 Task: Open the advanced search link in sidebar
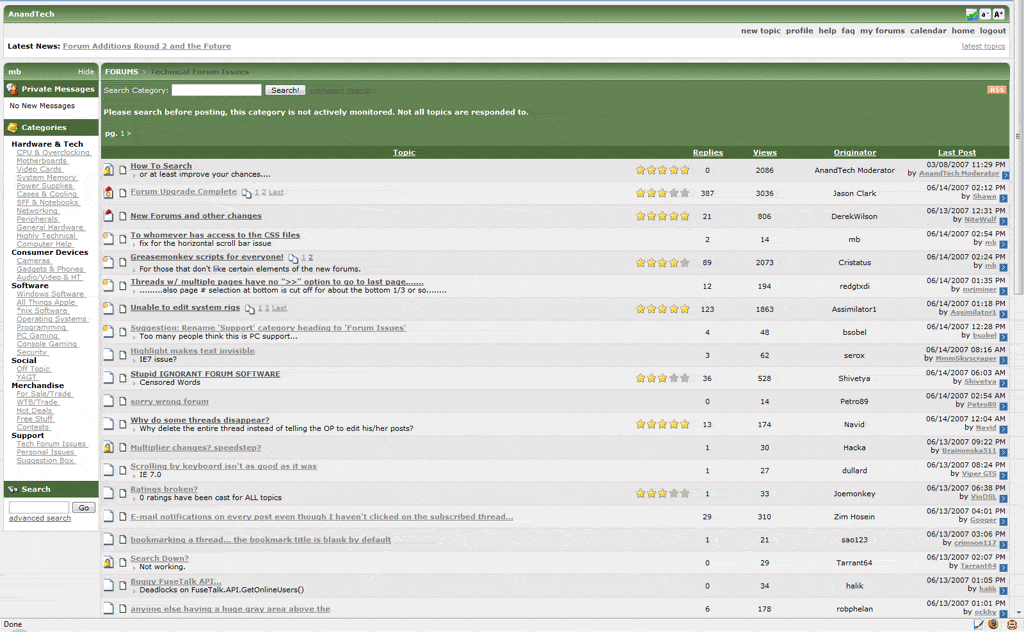point(40,518)
